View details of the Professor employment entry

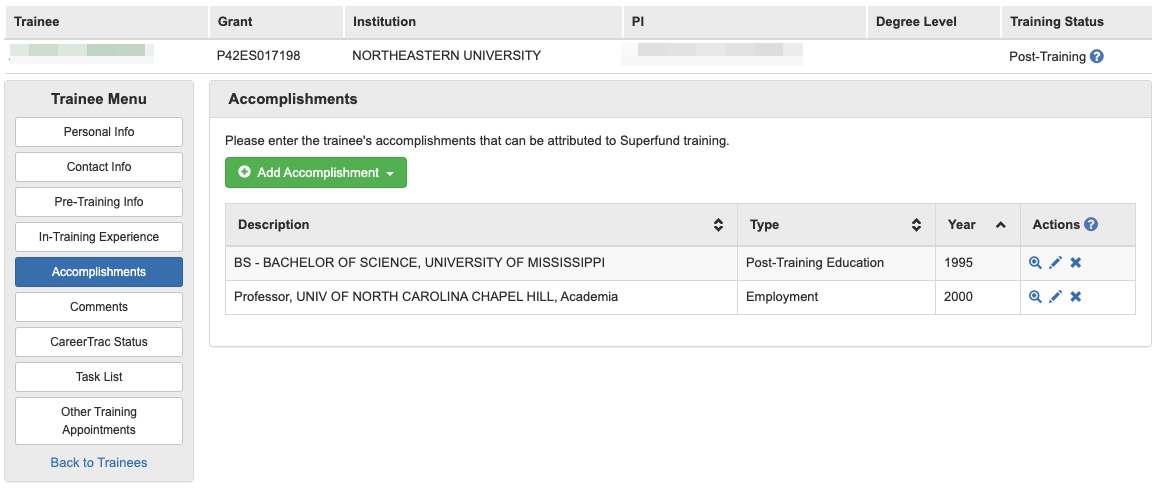pos(1035,297)
